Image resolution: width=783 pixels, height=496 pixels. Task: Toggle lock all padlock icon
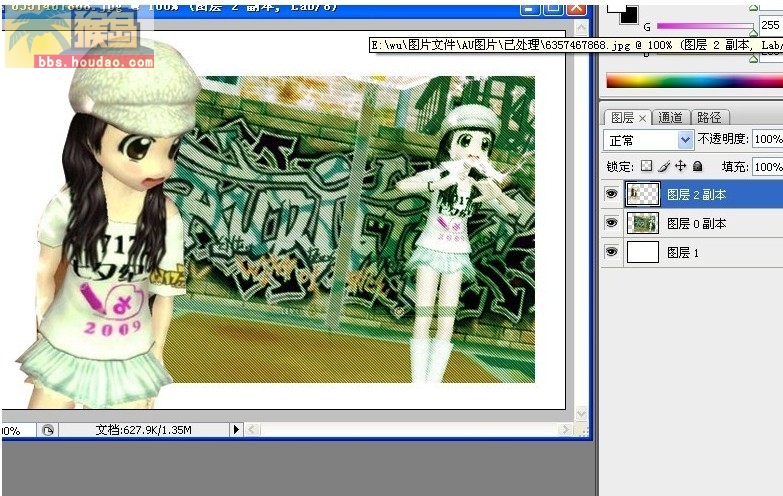pos(698,166)
